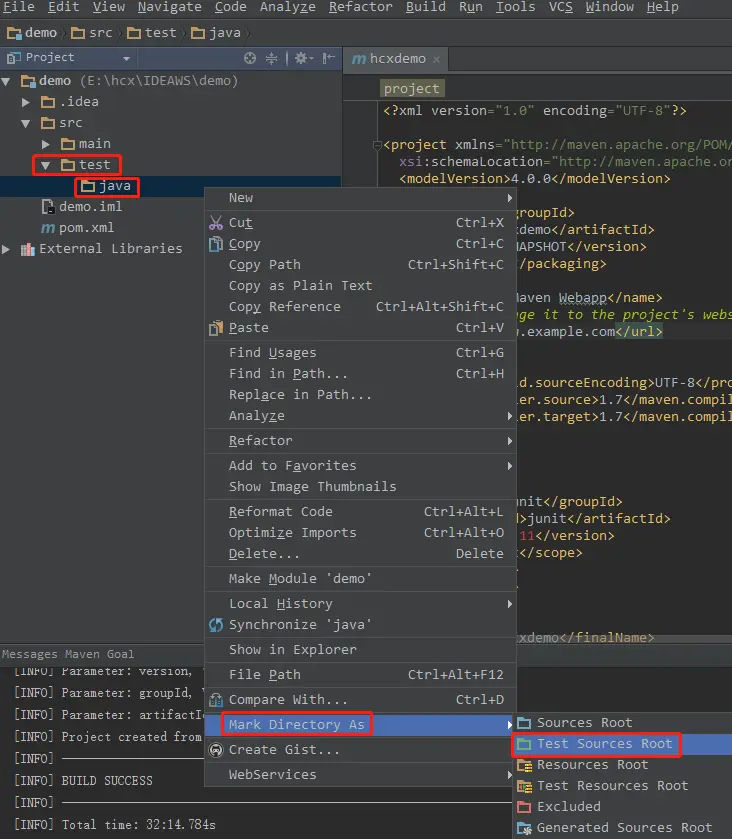Click the Excluded red folder icon
The width and height of the screenshot is (732, 839).
(x=524, y=807)
